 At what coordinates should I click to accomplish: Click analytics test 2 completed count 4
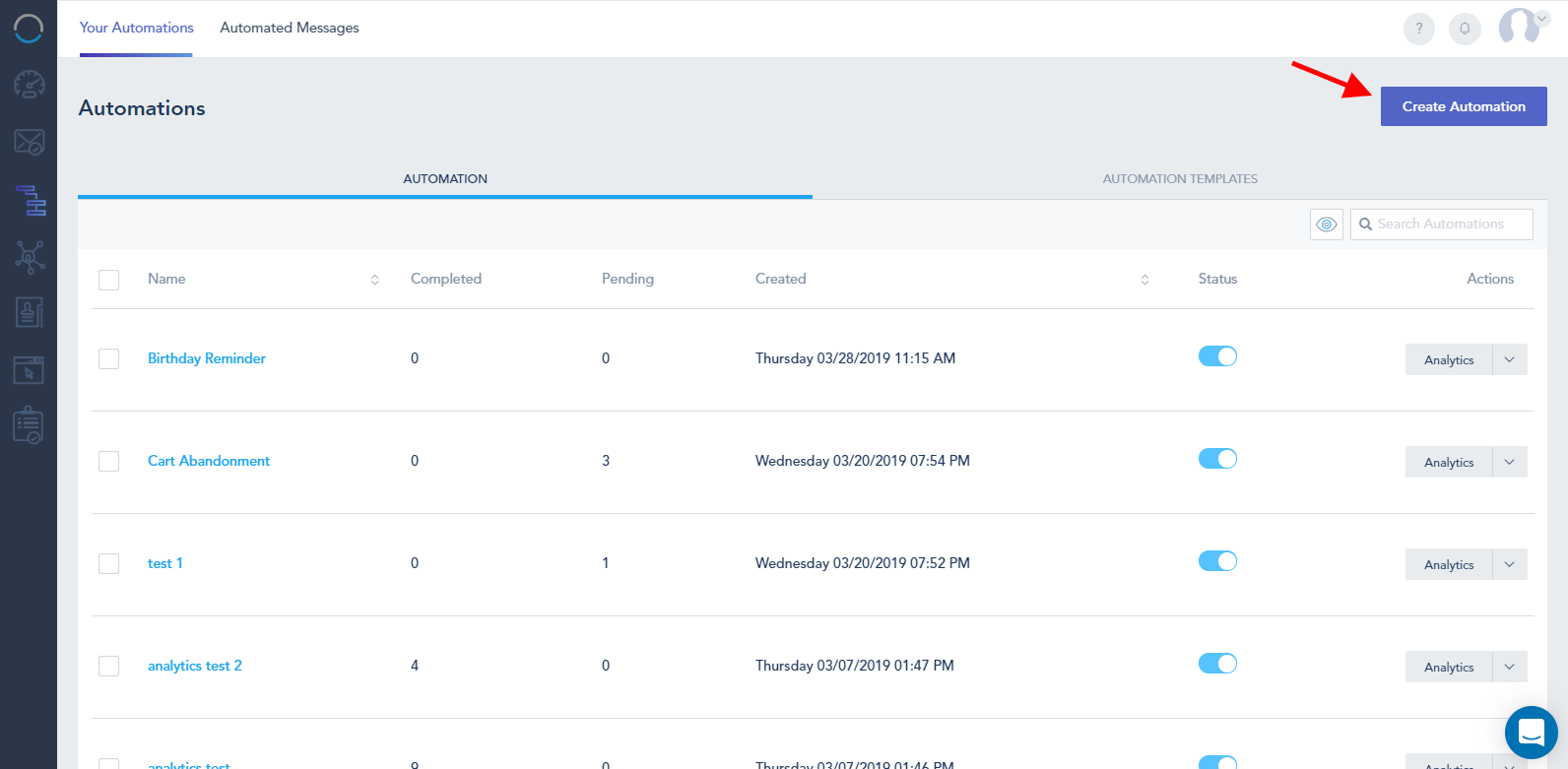pyautogui.click(x=415, y=666)
